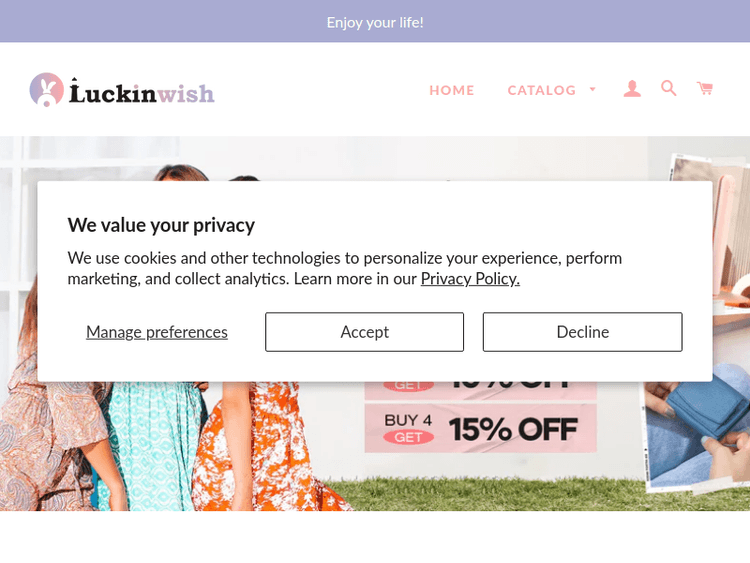
Task: Expand the CATALOG dropdown arrow
Action: pyautogui.click(x=592, y=90)
